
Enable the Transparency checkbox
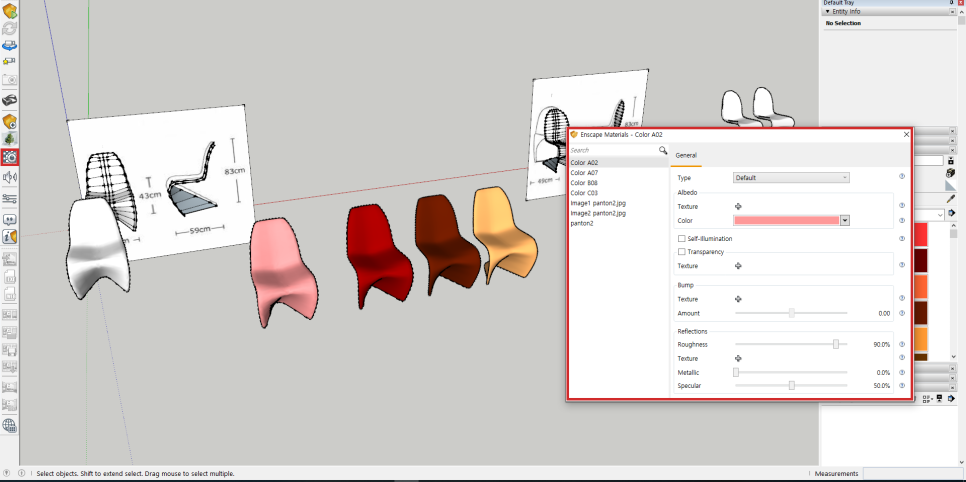click(681, 252)
